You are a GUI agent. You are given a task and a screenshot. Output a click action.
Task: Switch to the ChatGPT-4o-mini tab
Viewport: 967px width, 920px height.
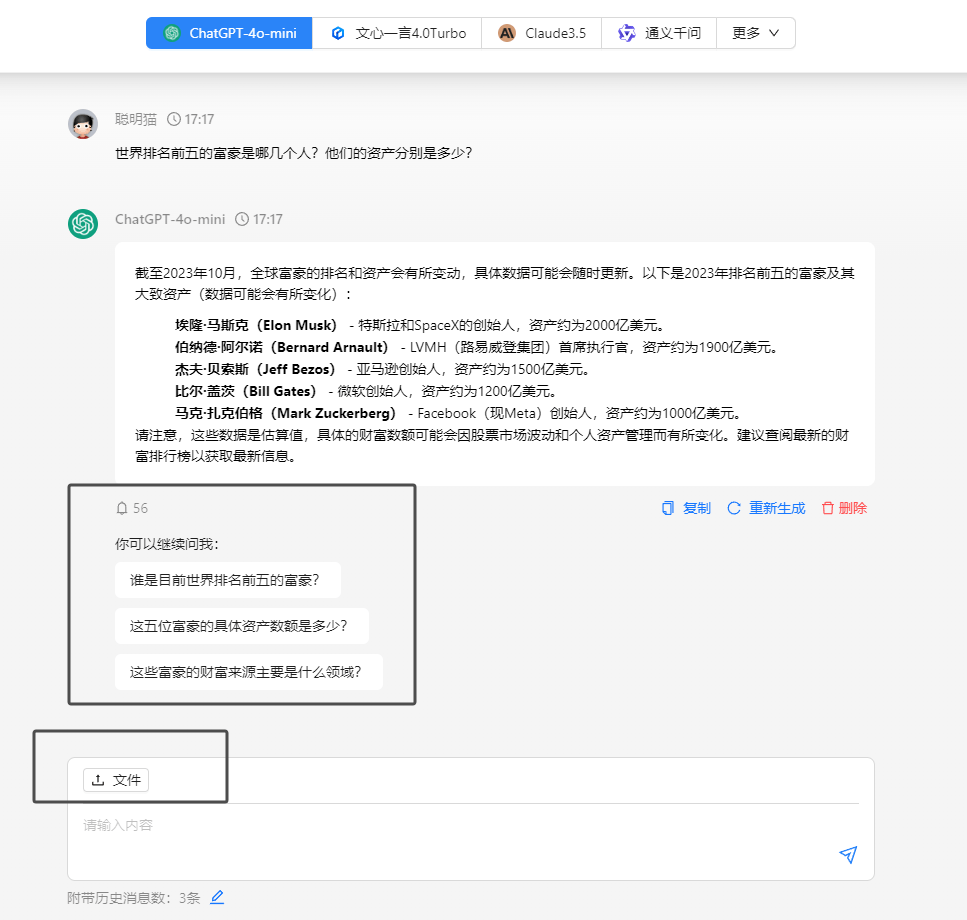(x=229, y=33)
